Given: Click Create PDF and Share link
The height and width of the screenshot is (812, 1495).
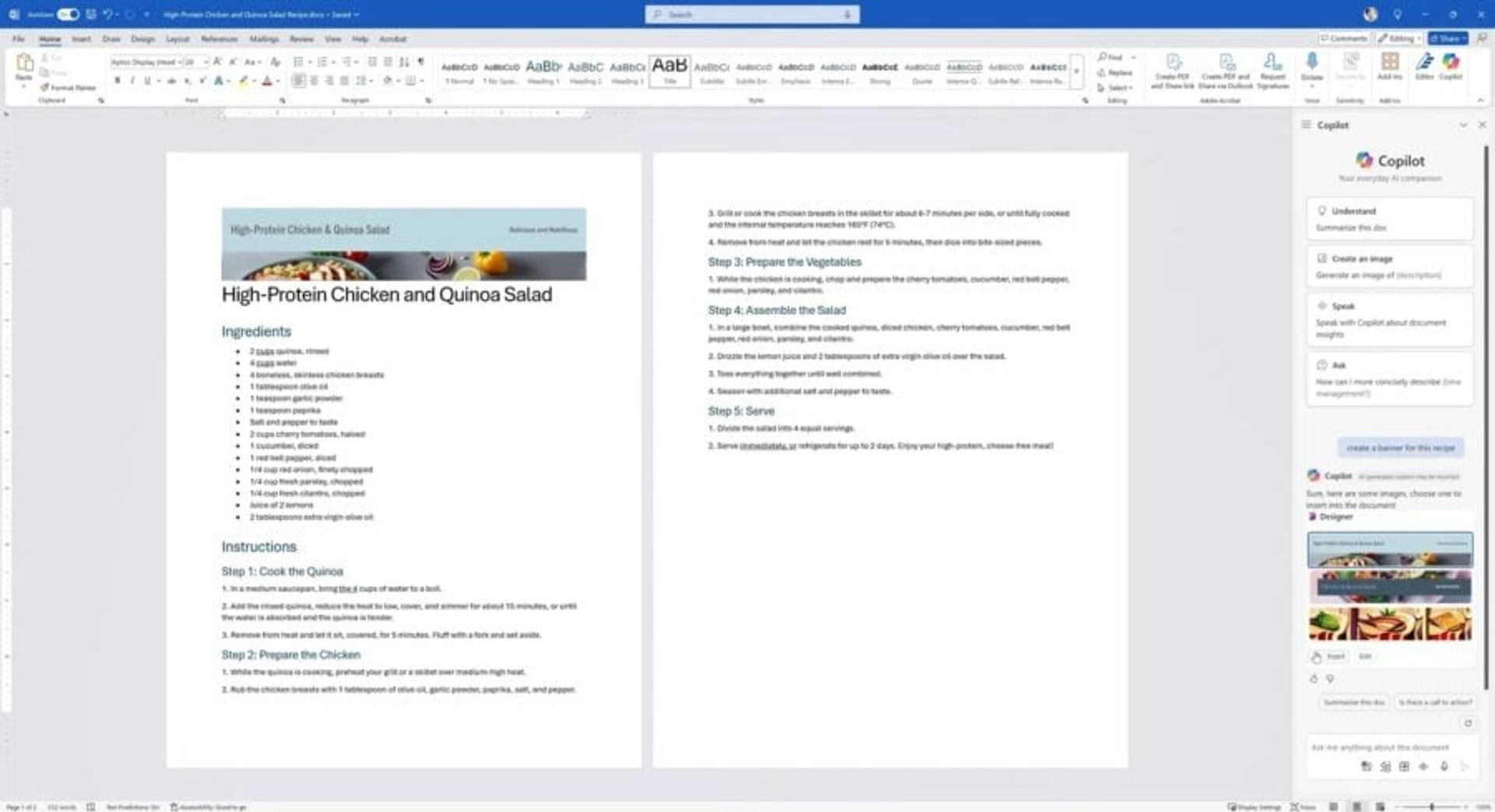Looking at the screenshot, I should pyautogui.click(x=1173, y=71).
